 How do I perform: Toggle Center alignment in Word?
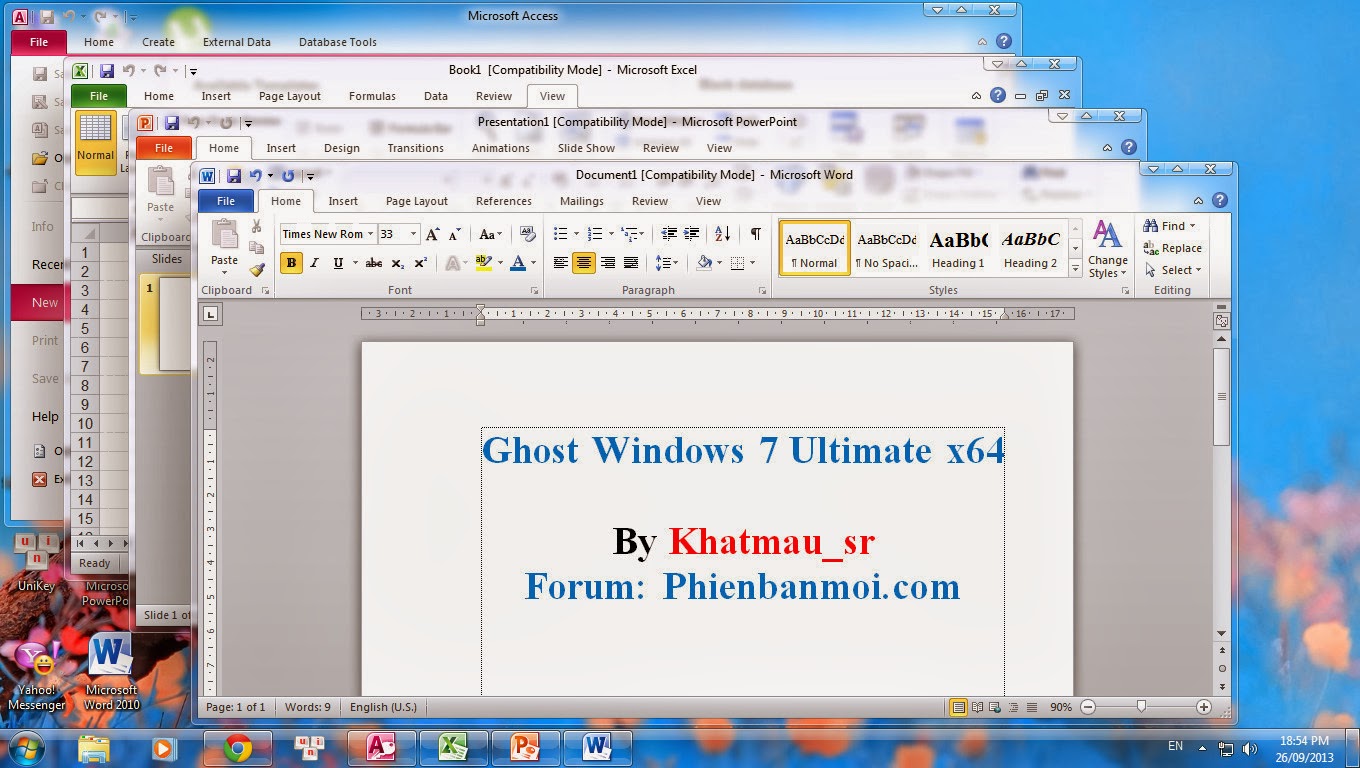(x=584, y=263)
